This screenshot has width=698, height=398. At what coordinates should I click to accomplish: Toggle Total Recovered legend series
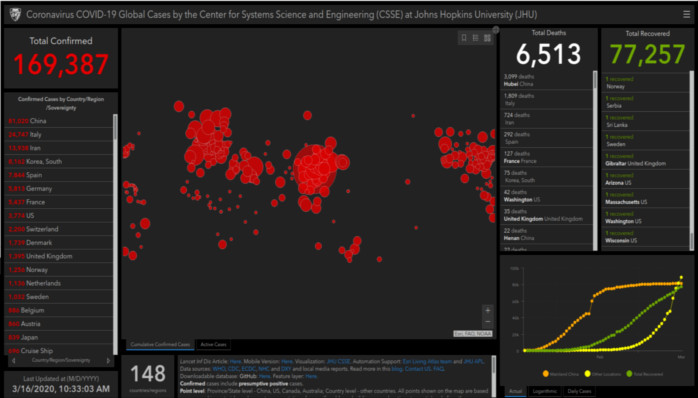coord(644,374)
